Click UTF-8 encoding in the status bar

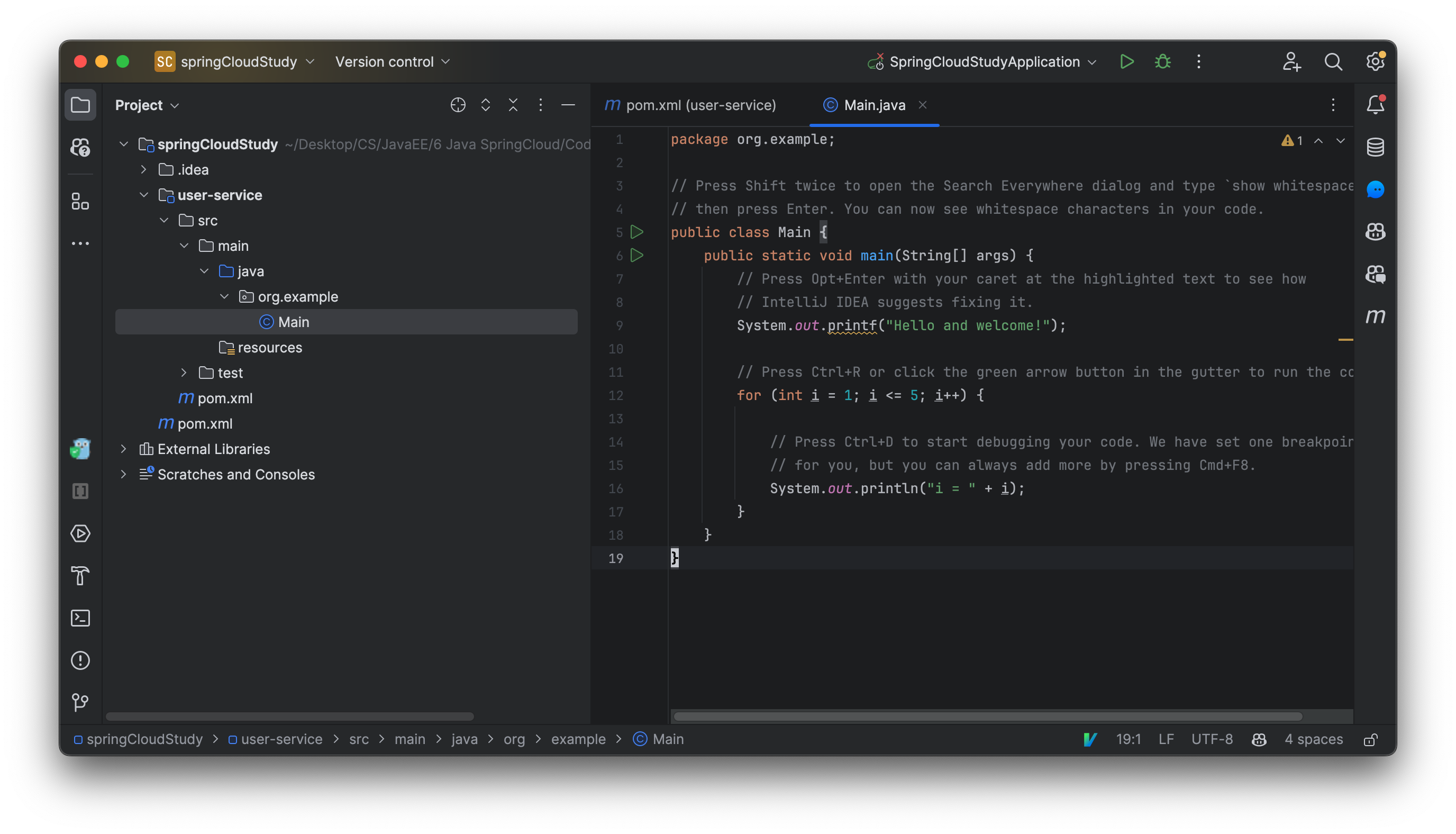[1212, 739]
